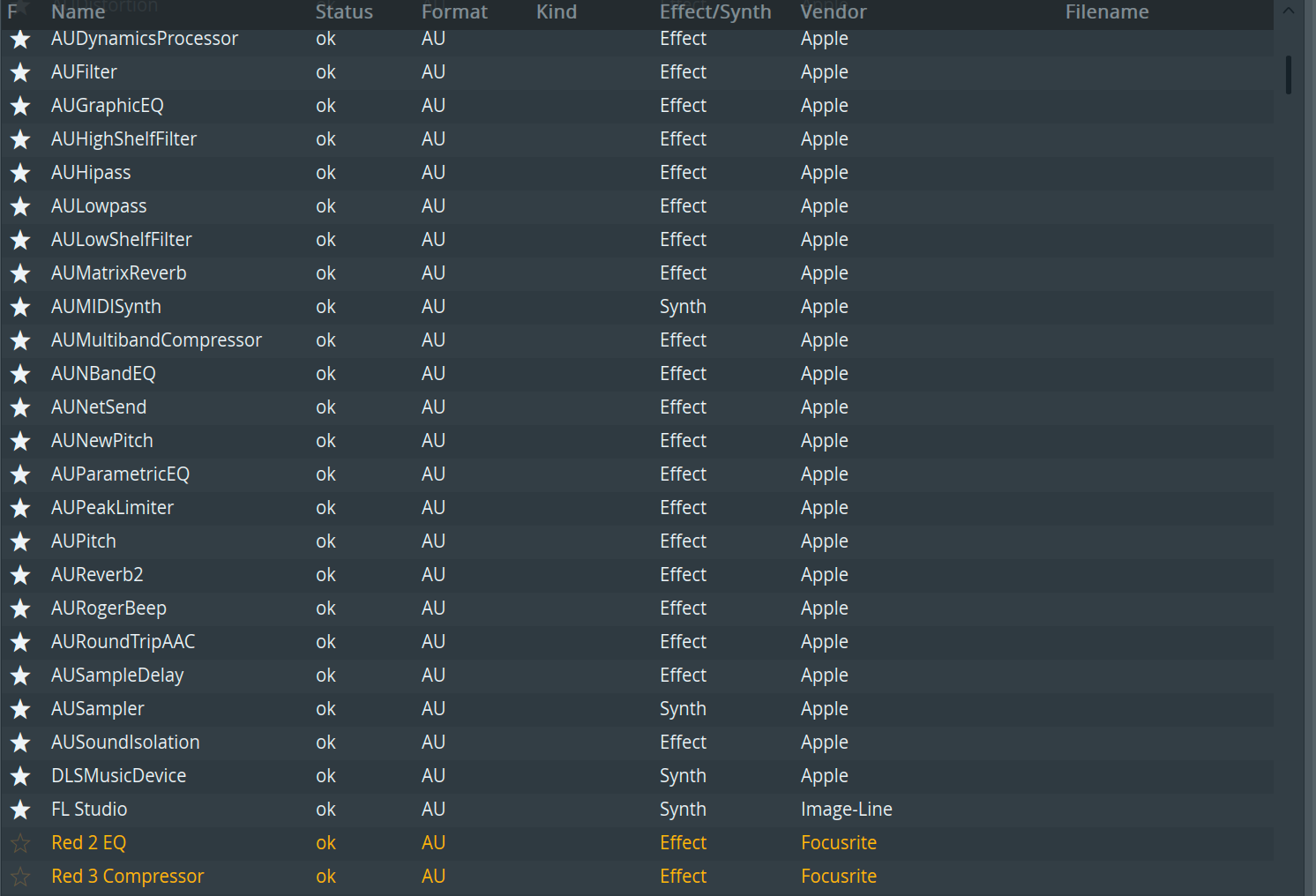Click the Effect/Synth column header
The width and height of the screenshot is (1316, 896).
click(x=715, y=12)
